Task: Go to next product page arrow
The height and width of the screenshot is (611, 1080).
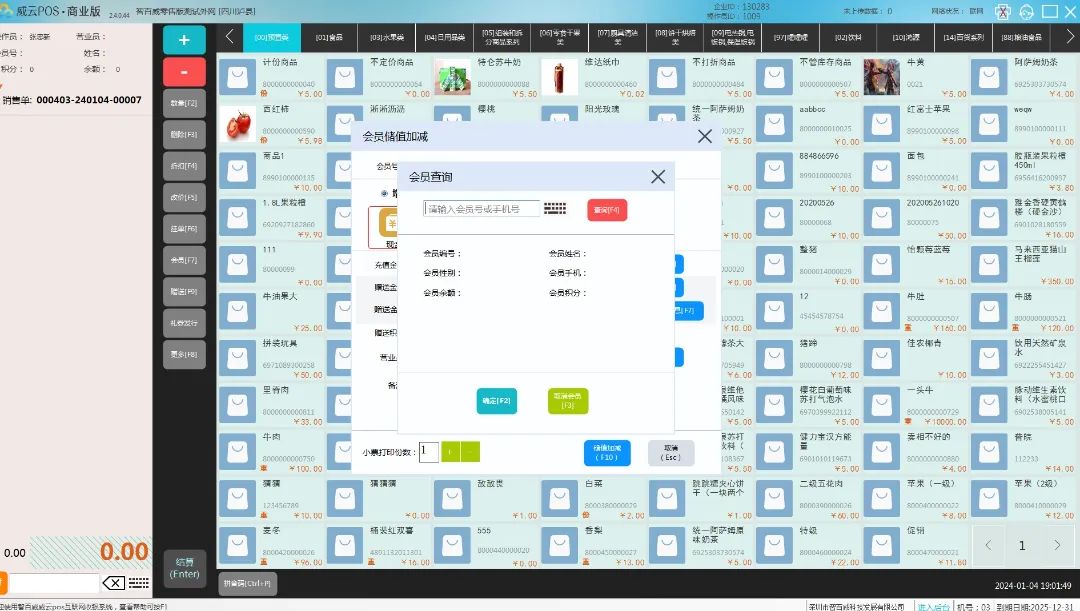Action: [x=1057, y=546]
